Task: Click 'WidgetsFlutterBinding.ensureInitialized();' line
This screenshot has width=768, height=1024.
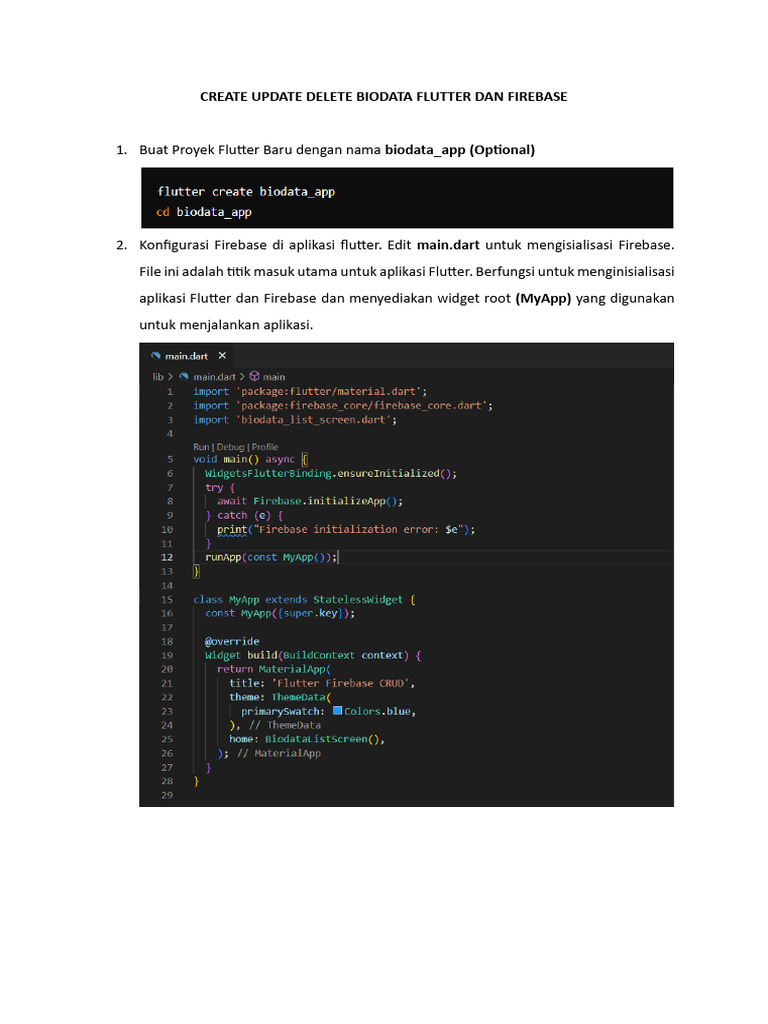Action: click(331, 473)
